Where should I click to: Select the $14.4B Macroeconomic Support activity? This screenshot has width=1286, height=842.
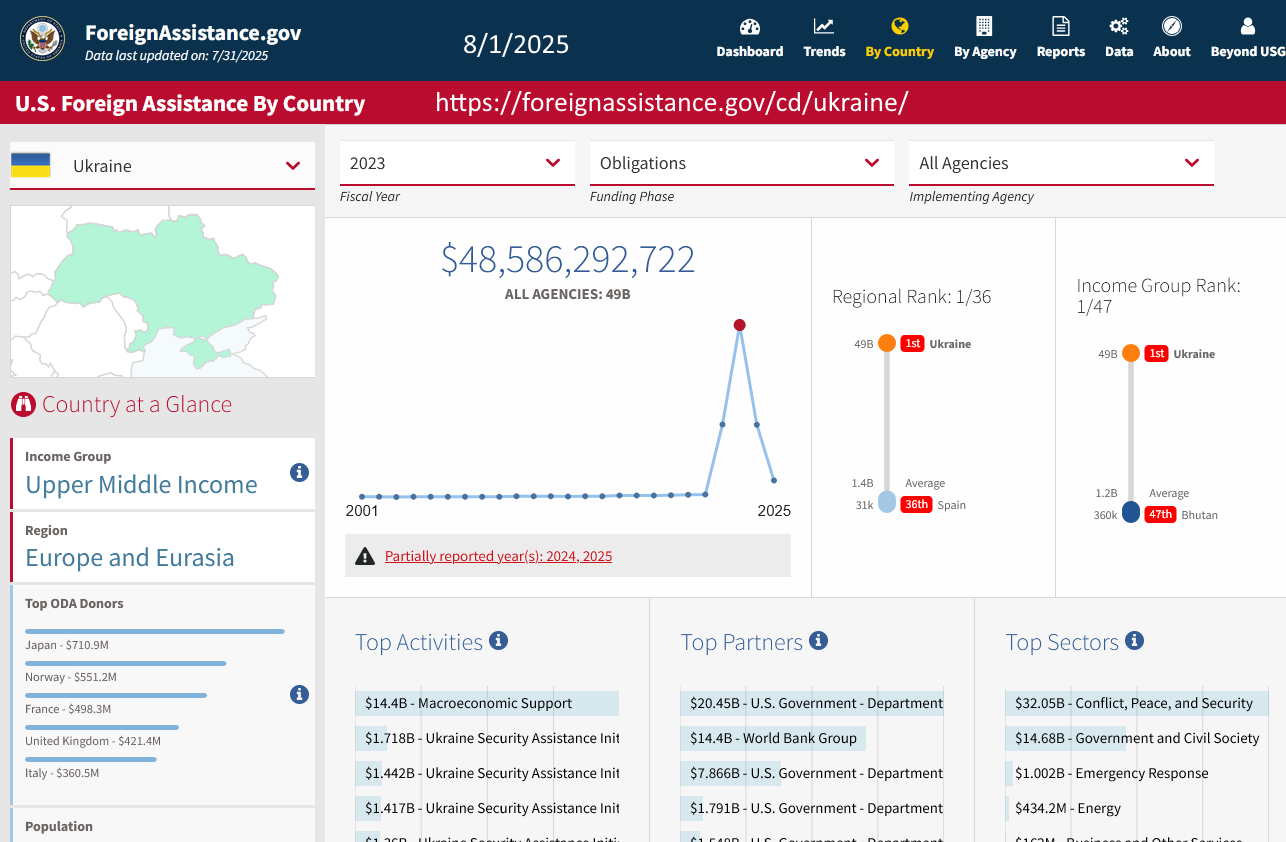pyautogui.click(x=487, y=703)
